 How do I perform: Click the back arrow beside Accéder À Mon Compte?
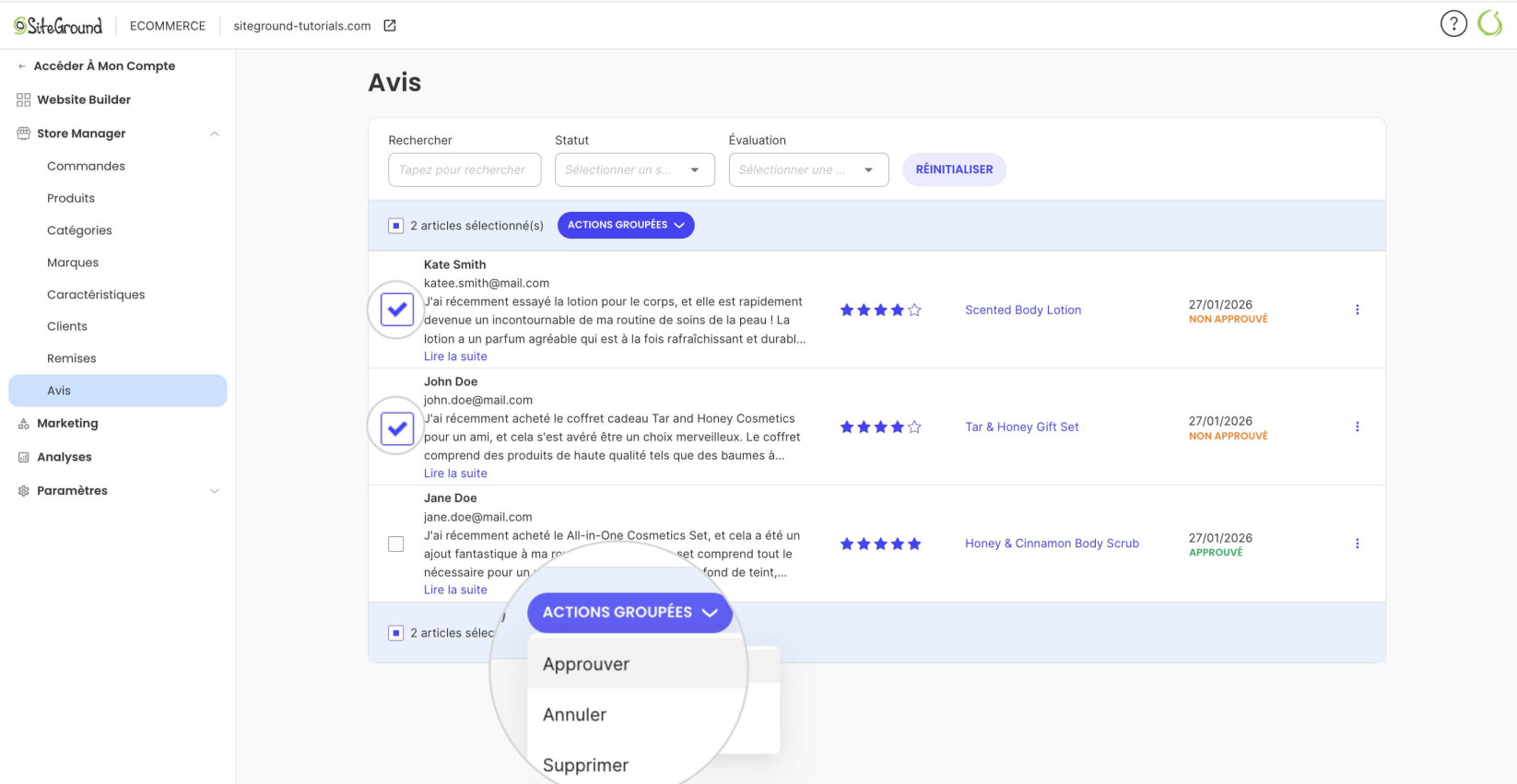pyautogui.click(x=22, y=66)
